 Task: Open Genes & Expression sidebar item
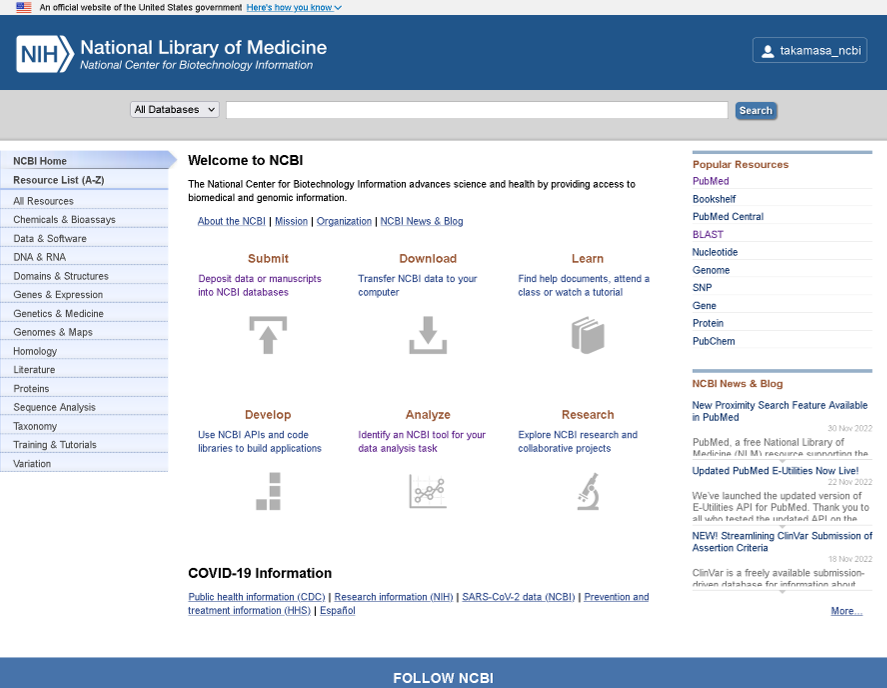tap(84, 295)
